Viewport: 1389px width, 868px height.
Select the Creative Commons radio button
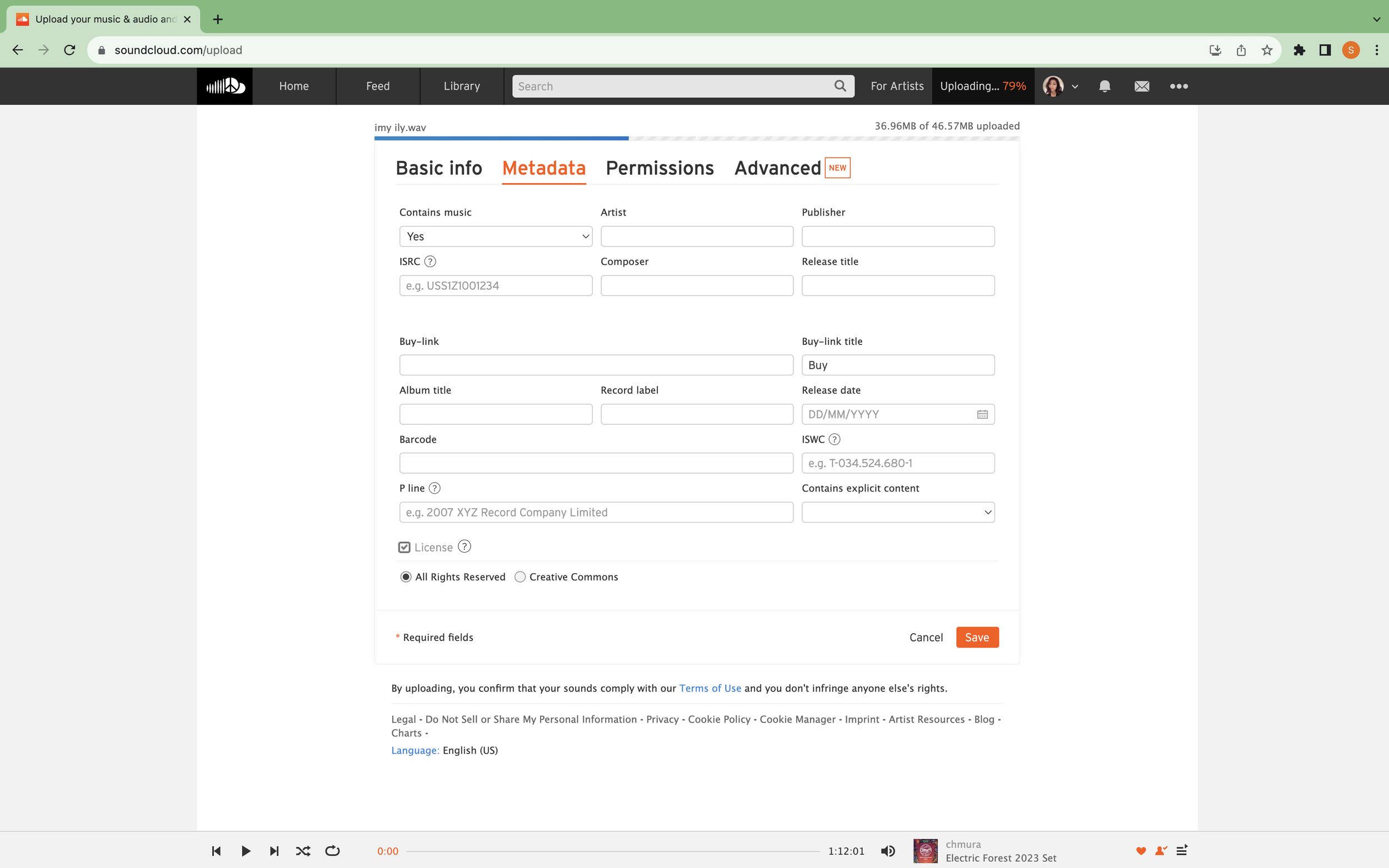(520, 577)
